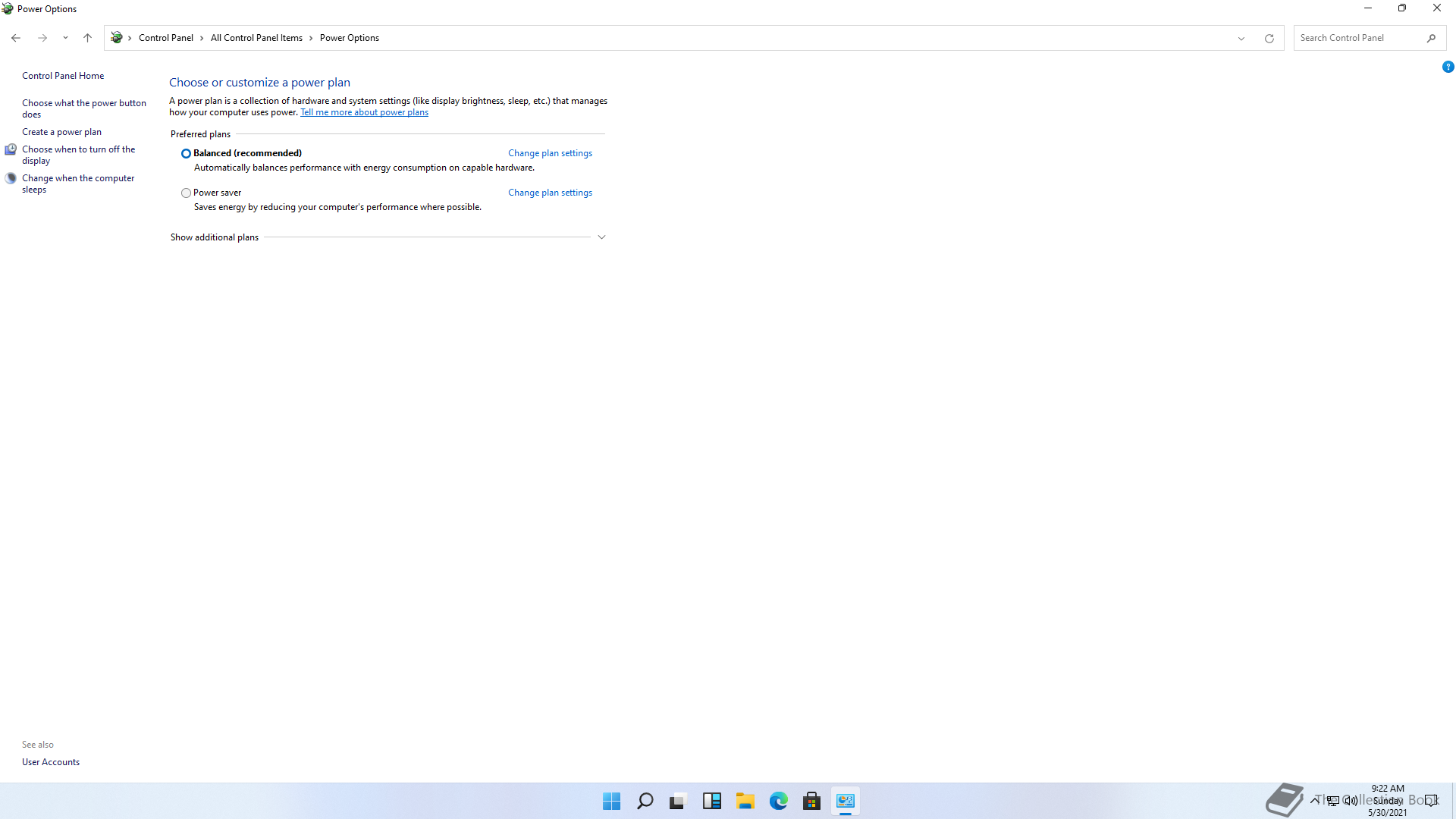Refresh the Power Options page

(x=1269, y=38)
